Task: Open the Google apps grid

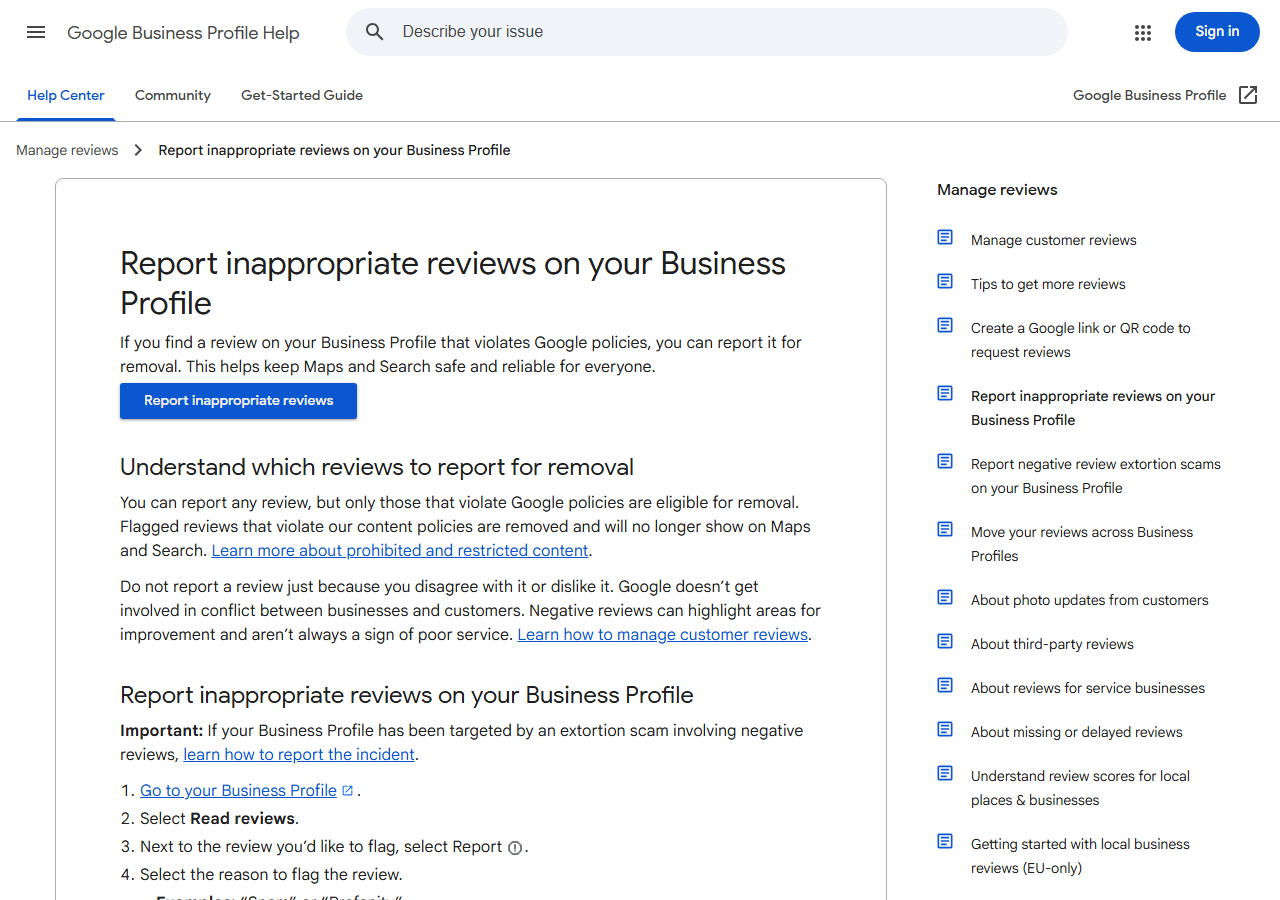Action: [x=1143, y=32]
